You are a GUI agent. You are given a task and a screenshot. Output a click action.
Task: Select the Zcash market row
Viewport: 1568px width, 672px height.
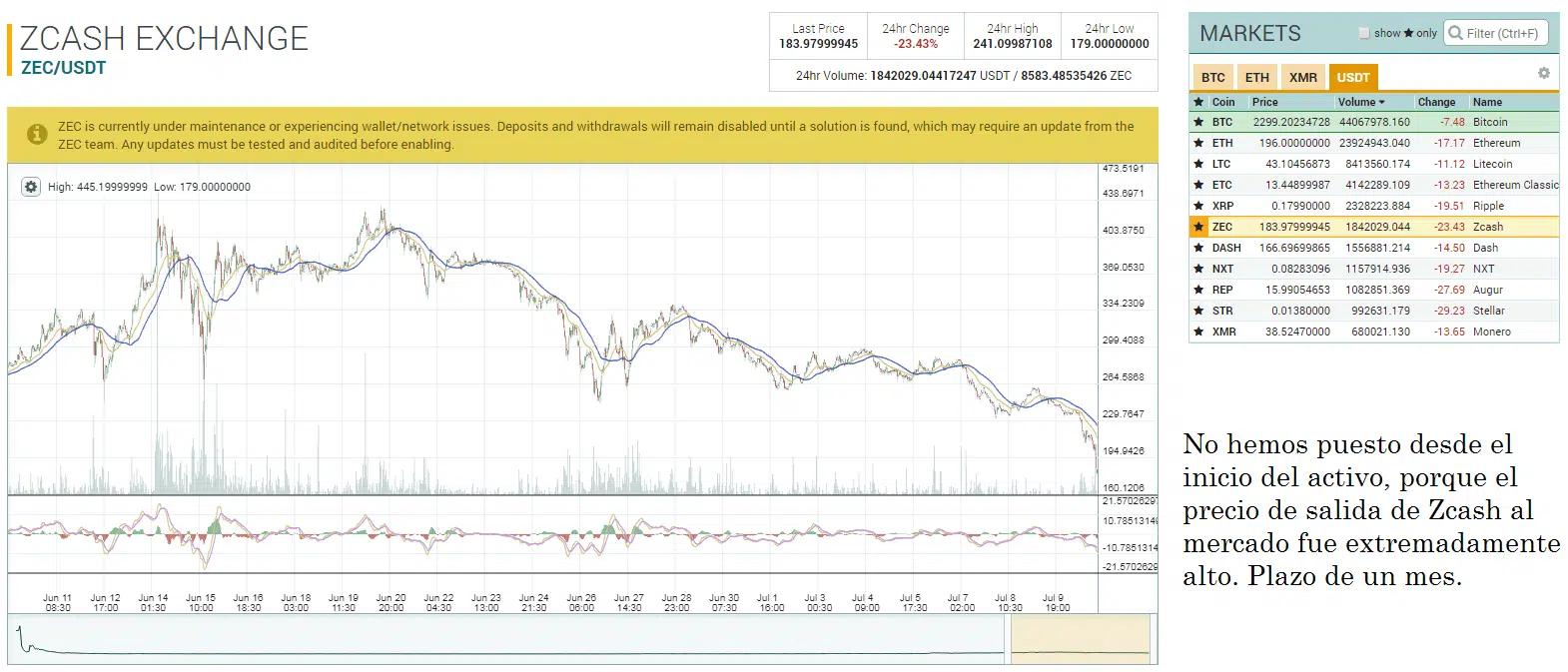[1374, 227]
